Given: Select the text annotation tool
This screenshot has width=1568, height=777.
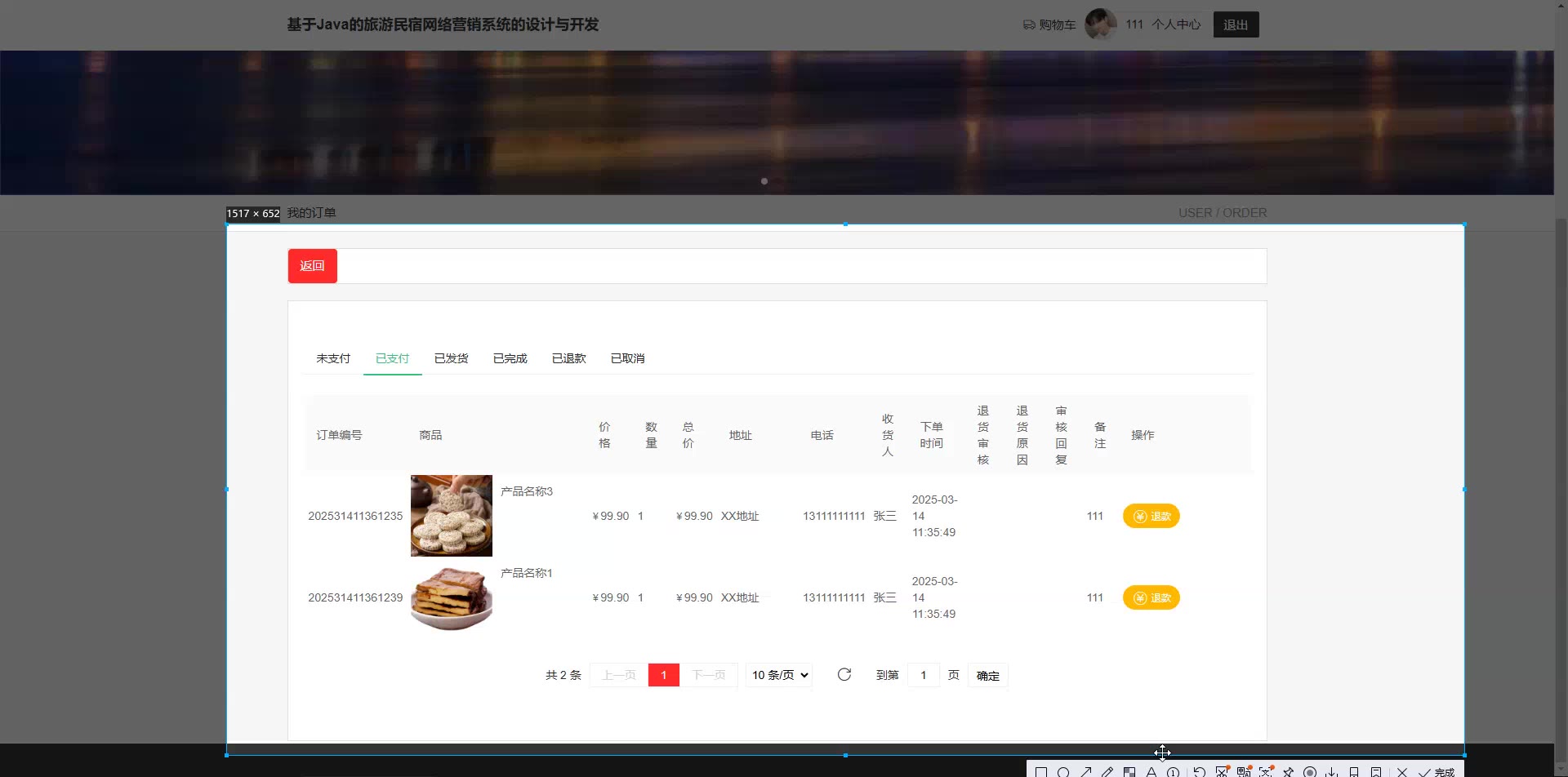Looking at the screenshot, I should pyautogui.click(x=1151, y=772).
